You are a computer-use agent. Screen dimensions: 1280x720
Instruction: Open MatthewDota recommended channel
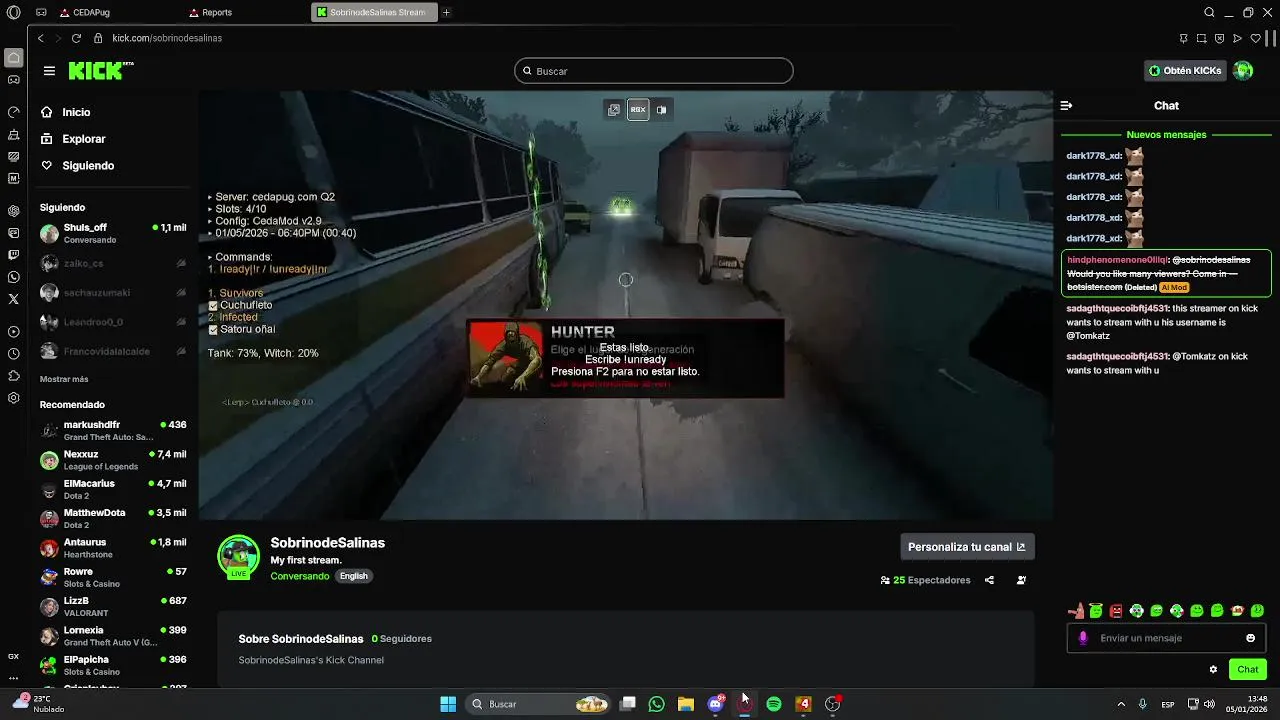tap(113, 518)
